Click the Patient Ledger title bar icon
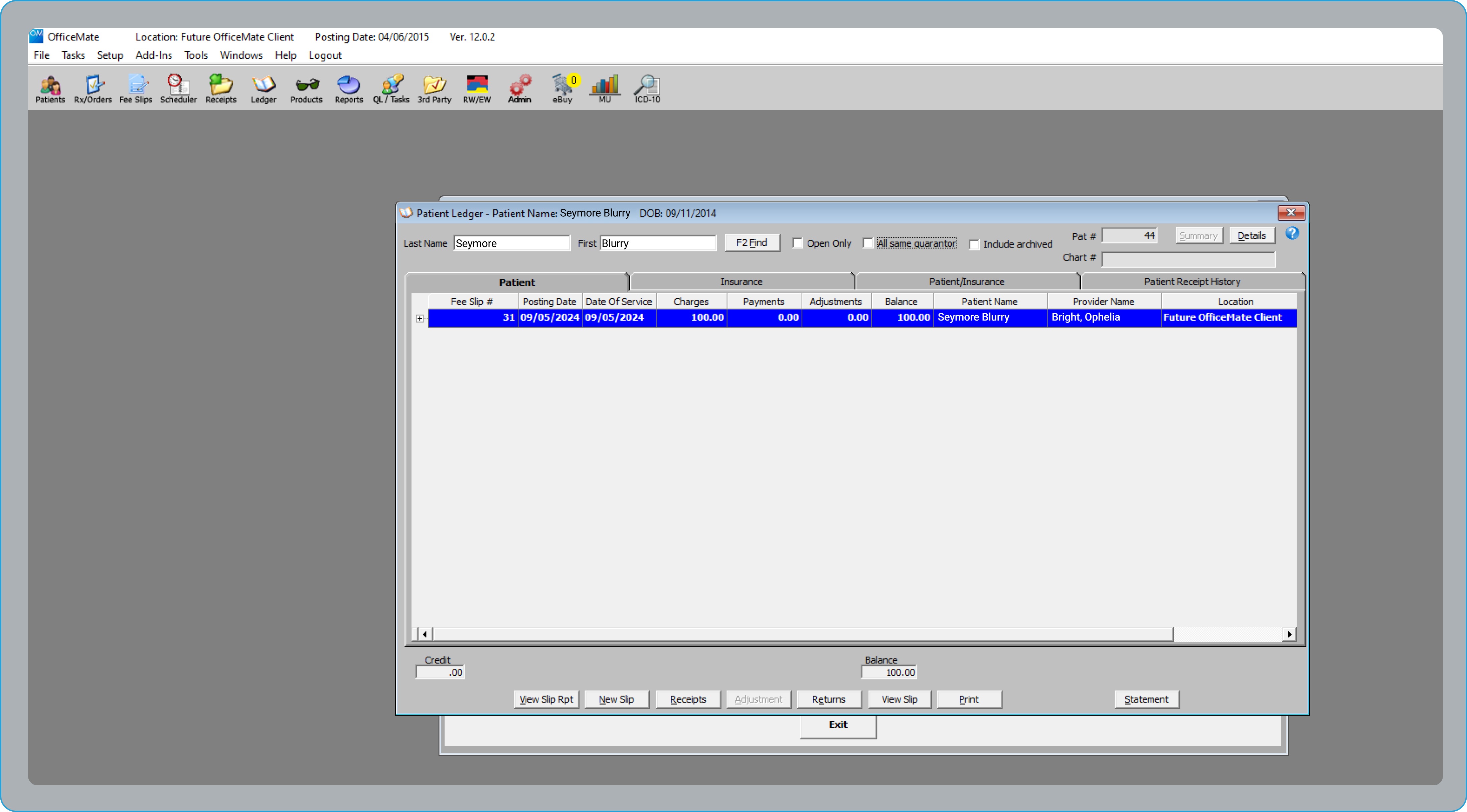This screenshot has width=1467, height=812. pyautogui.click(x=406, y=212)
